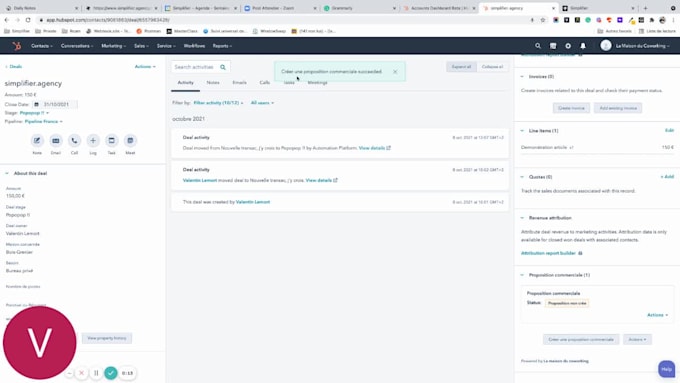
Task: Open the Attribution report builder link
Action: point(548,253)
